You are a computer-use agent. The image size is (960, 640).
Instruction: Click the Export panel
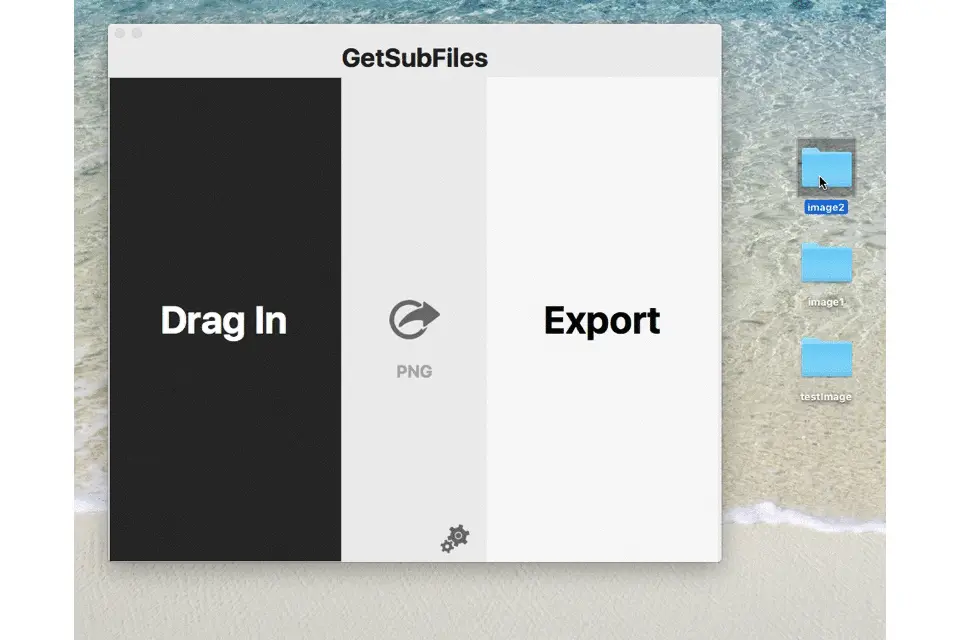click(603, 319)
